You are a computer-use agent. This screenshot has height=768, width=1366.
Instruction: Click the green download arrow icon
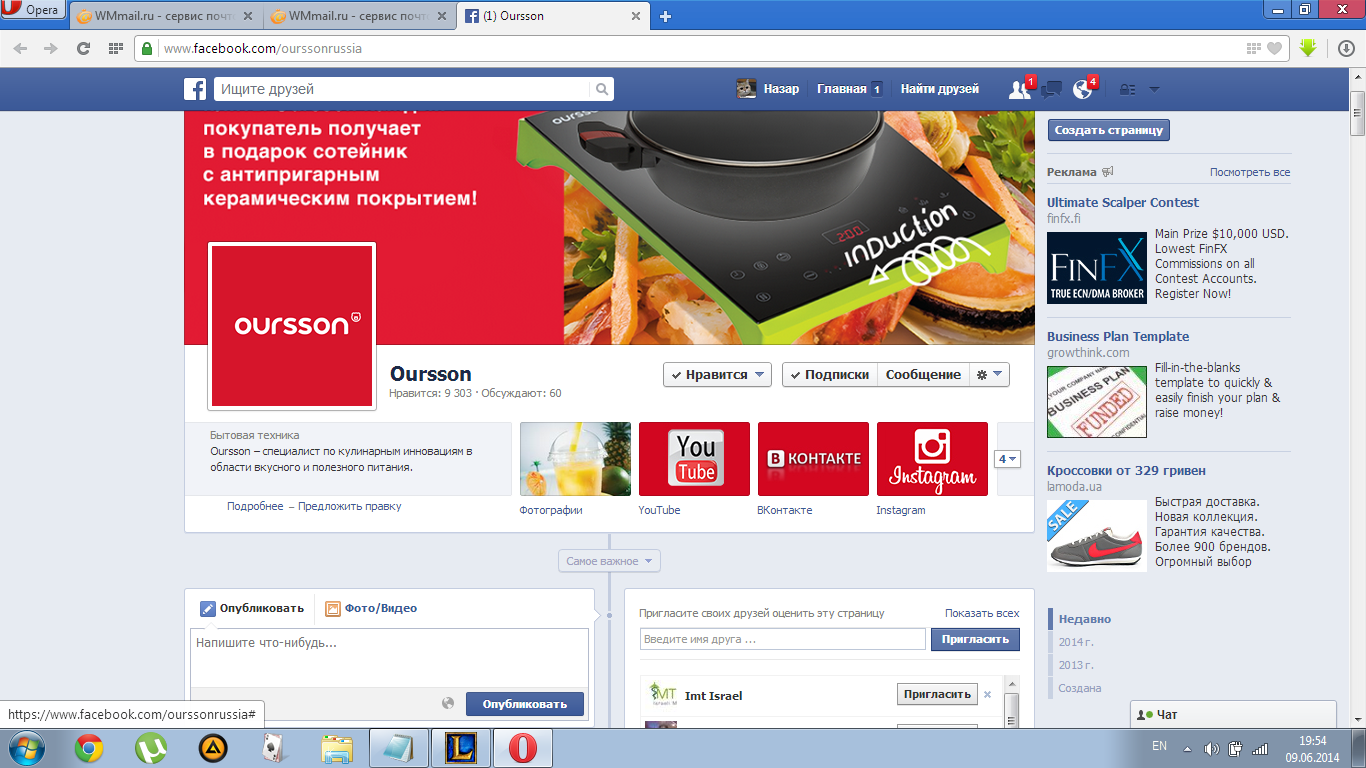pyautogui.click(x=1307, y=48)
